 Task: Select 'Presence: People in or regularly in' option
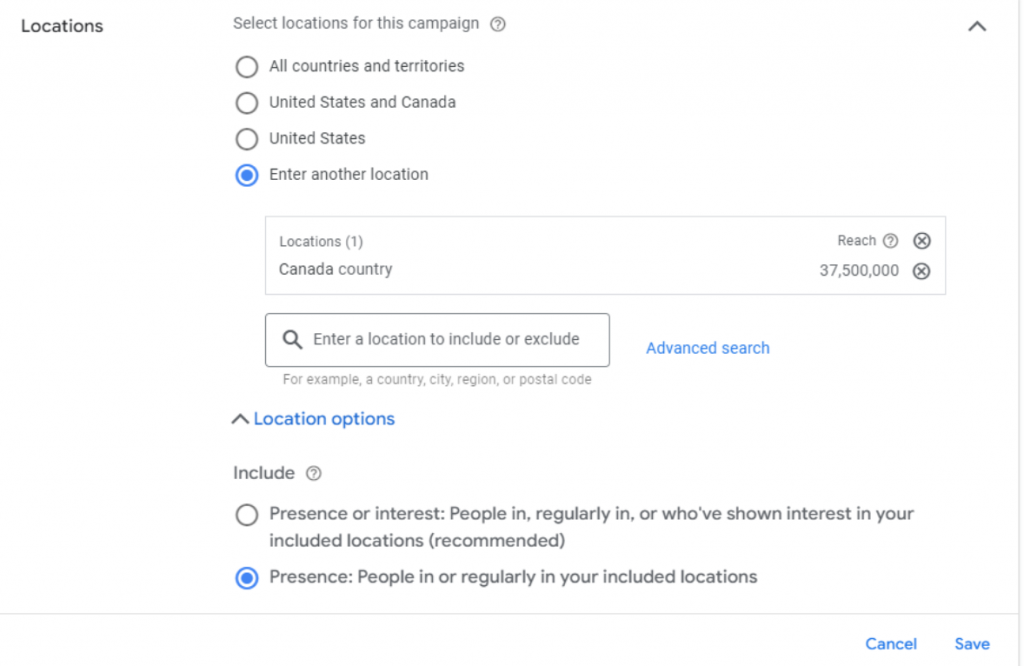(x=246, y=578)
